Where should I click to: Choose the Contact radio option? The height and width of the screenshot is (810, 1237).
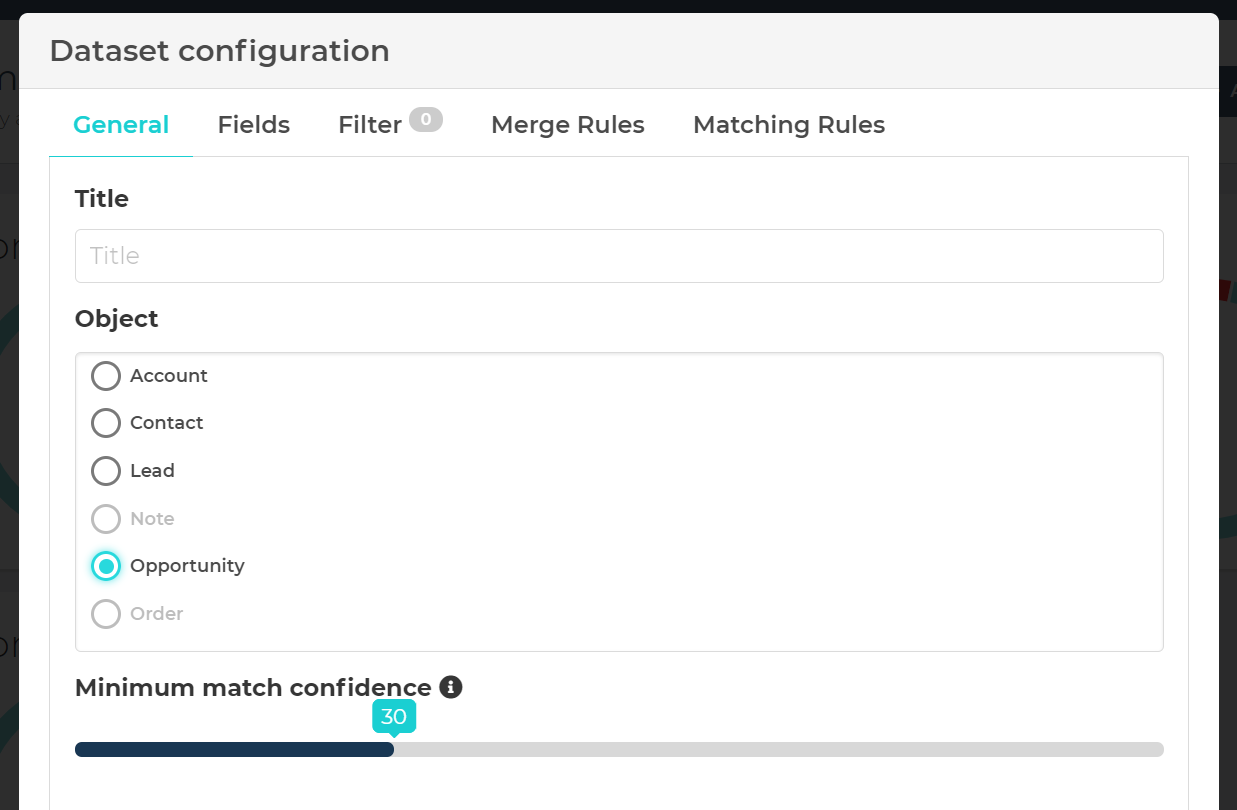point(106,423)
